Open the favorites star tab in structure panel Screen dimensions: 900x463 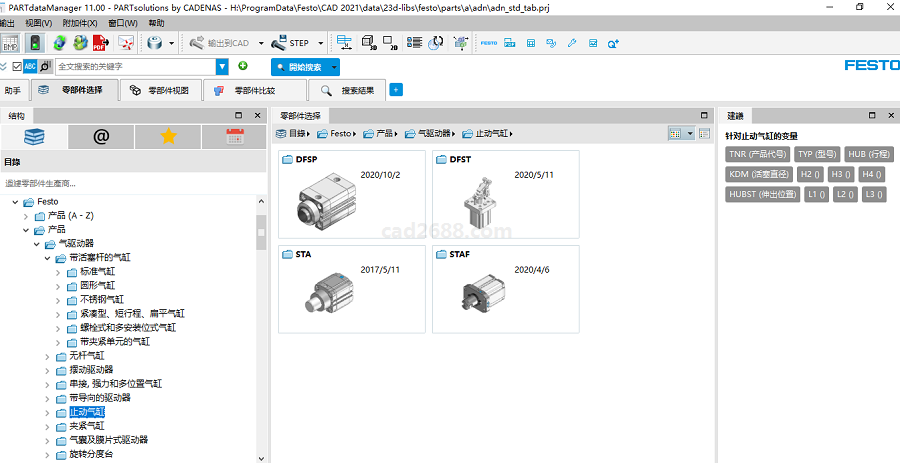pyautogui.click(x=168, y=137)
